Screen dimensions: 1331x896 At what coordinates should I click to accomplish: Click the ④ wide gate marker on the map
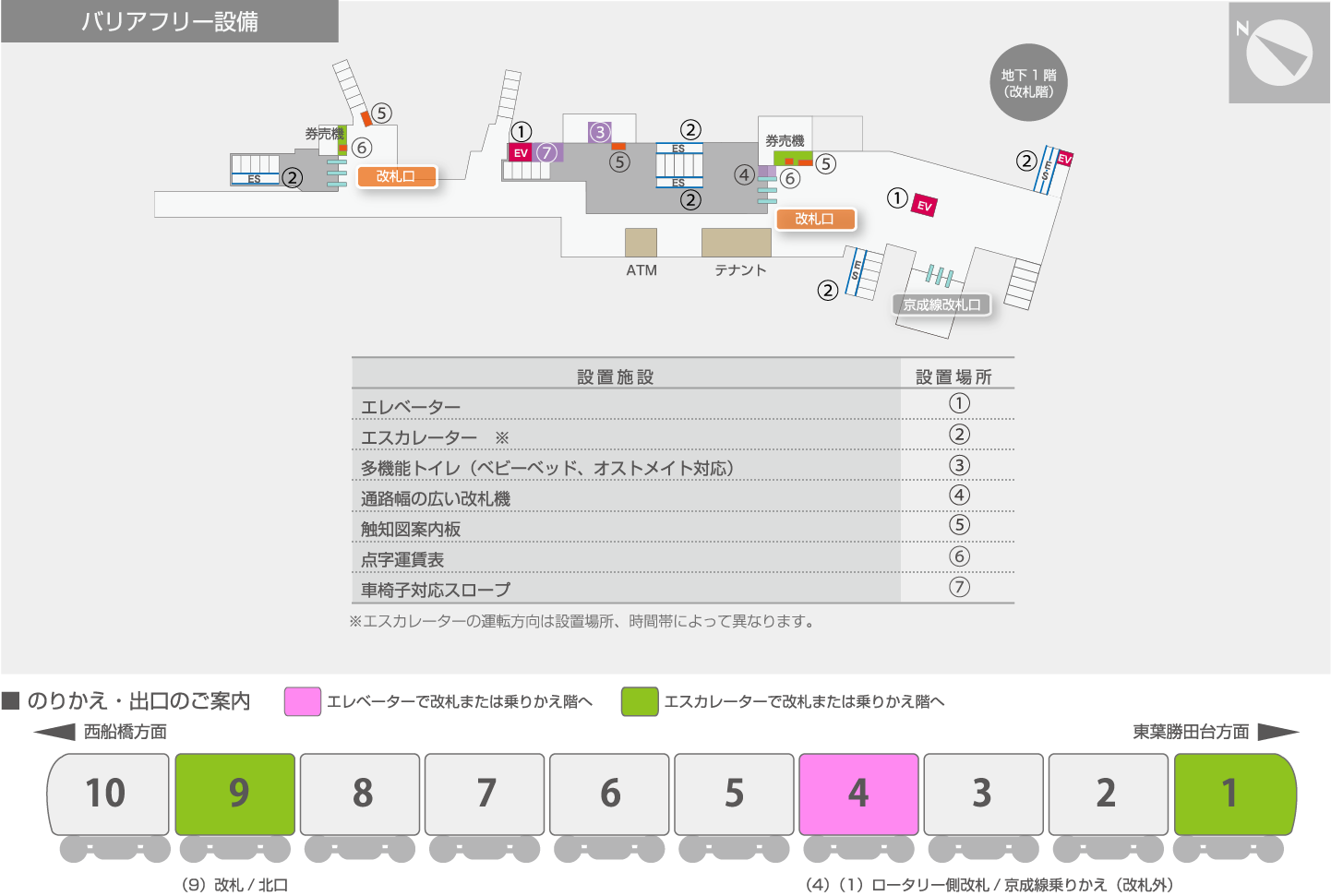tap(744, 173)
